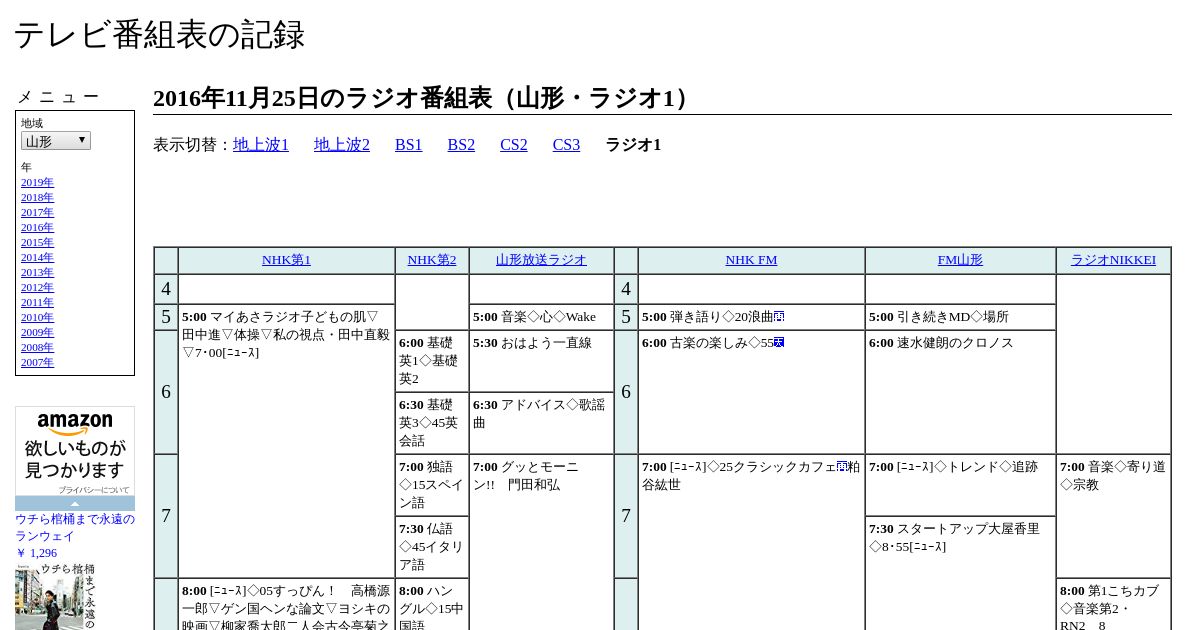
Task: View the 2010年 listings
Action: (37, 318)
